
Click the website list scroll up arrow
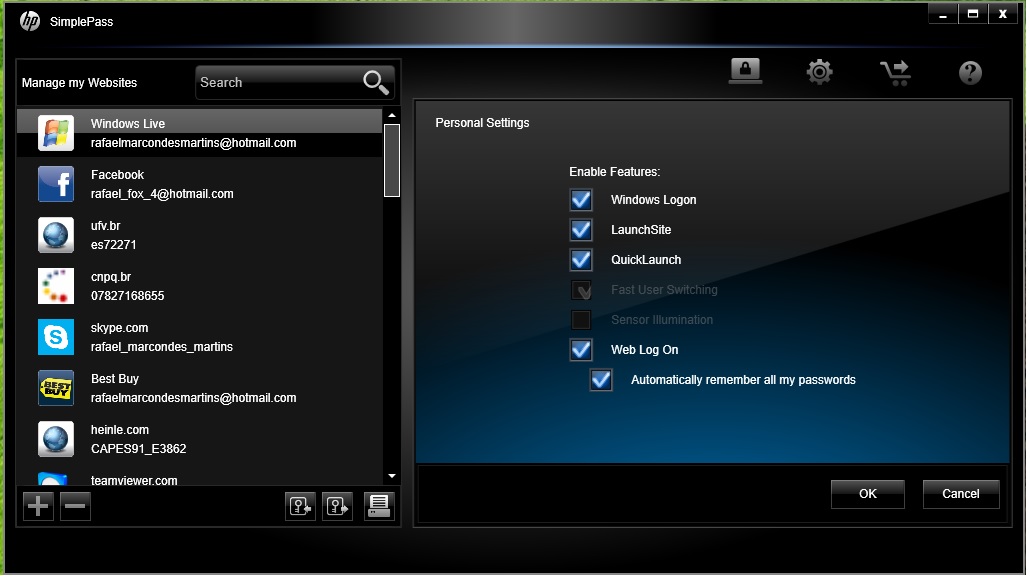coord(392,116)
